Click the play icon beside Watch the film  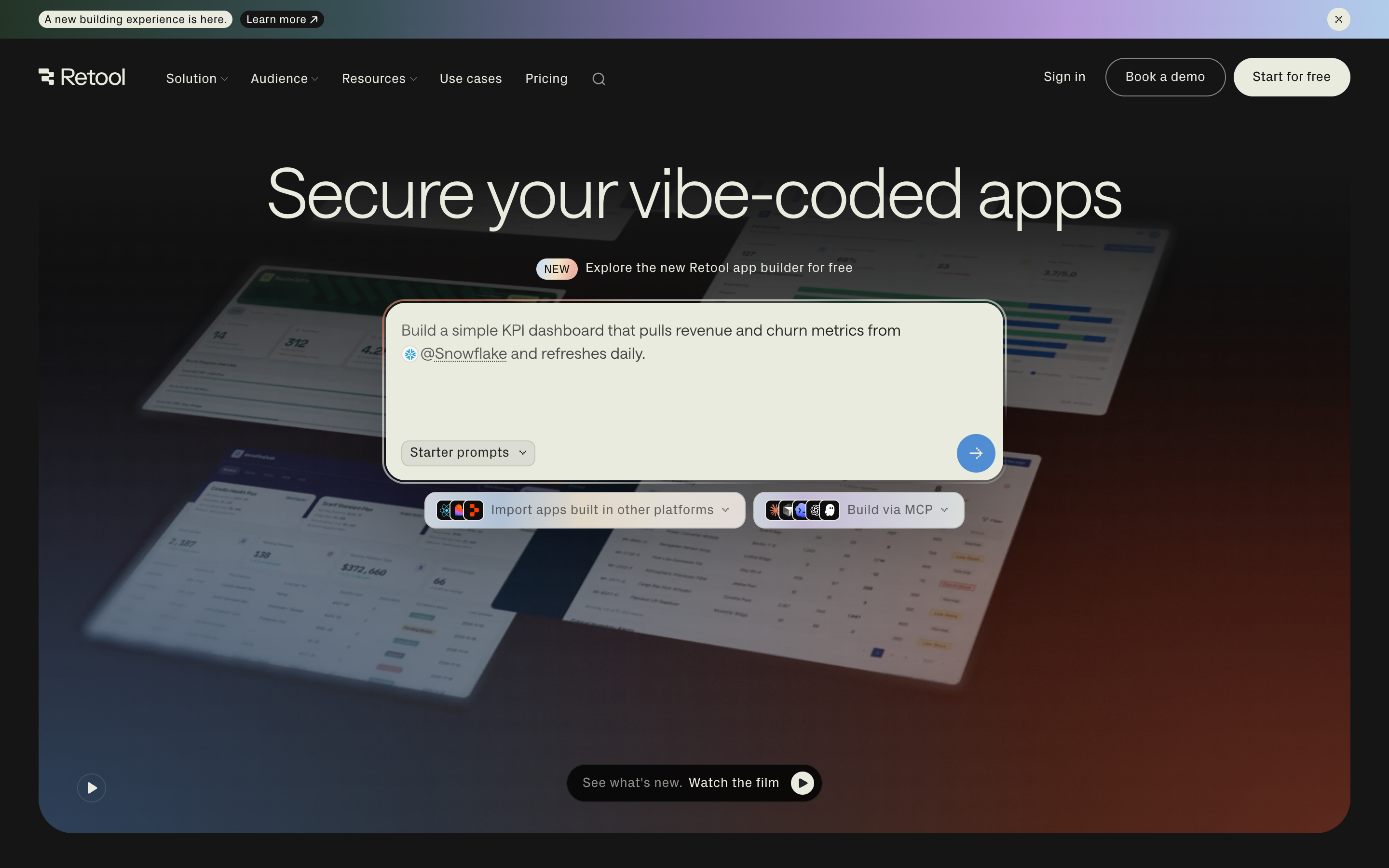coord(803,783)
